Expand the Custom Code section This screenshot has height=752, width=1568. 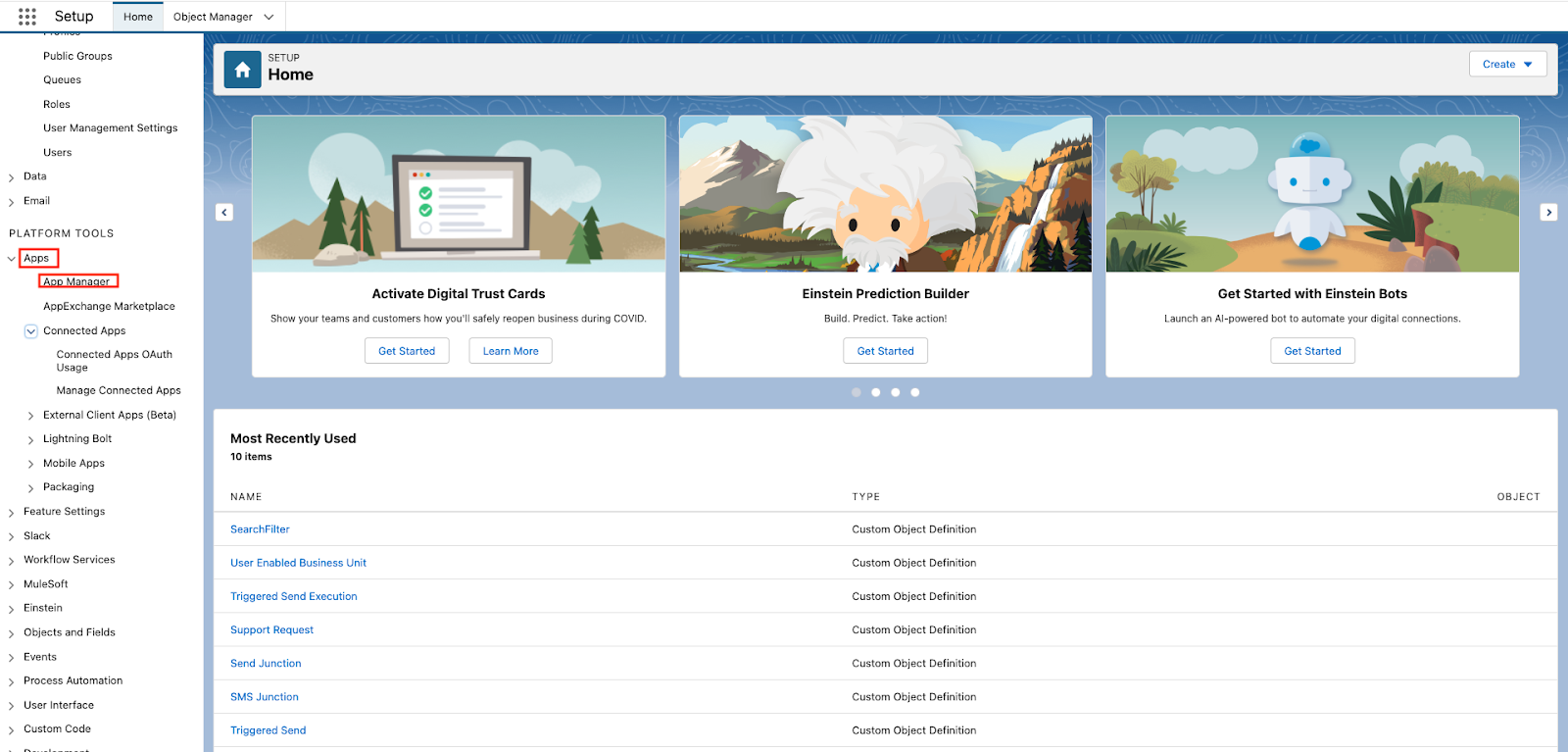(12, 729)
